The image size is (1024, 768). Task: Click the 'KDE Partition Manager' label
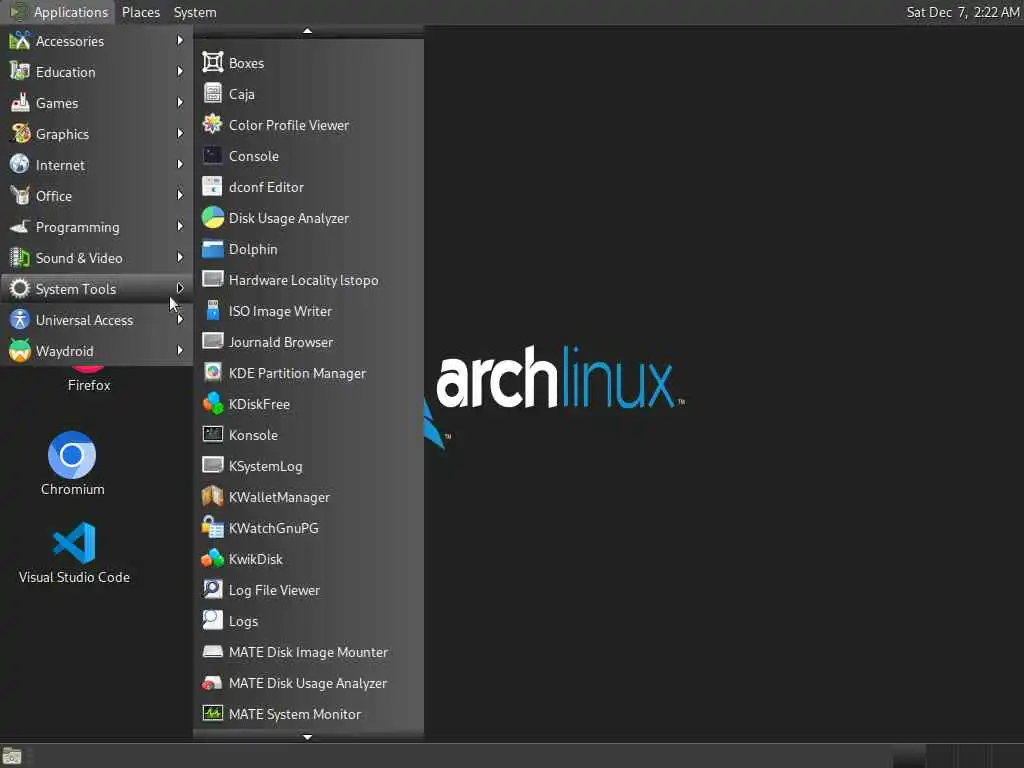pos(297,373)
